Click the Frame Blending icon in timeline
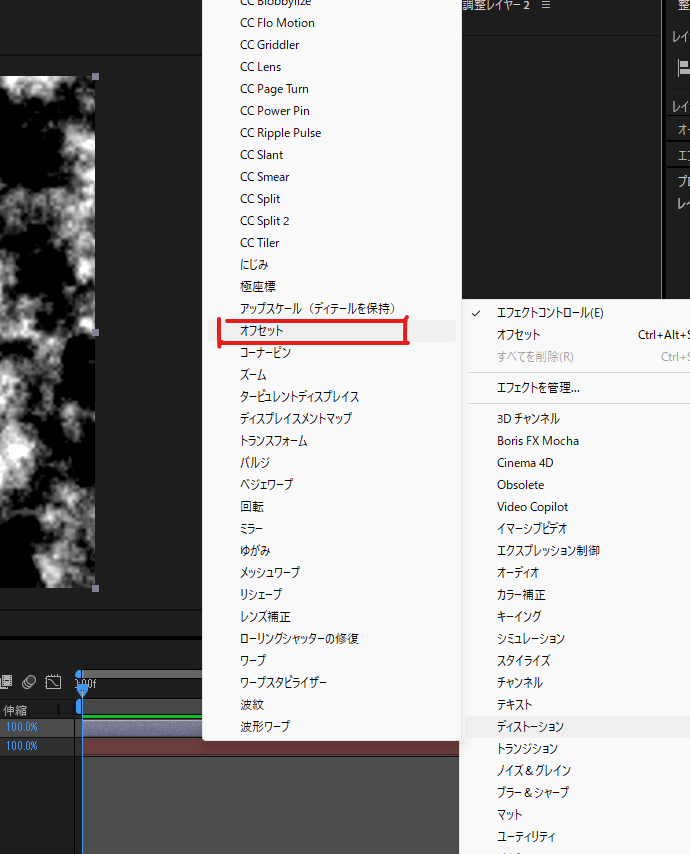The image size is (690, 854). click(6, 682)
